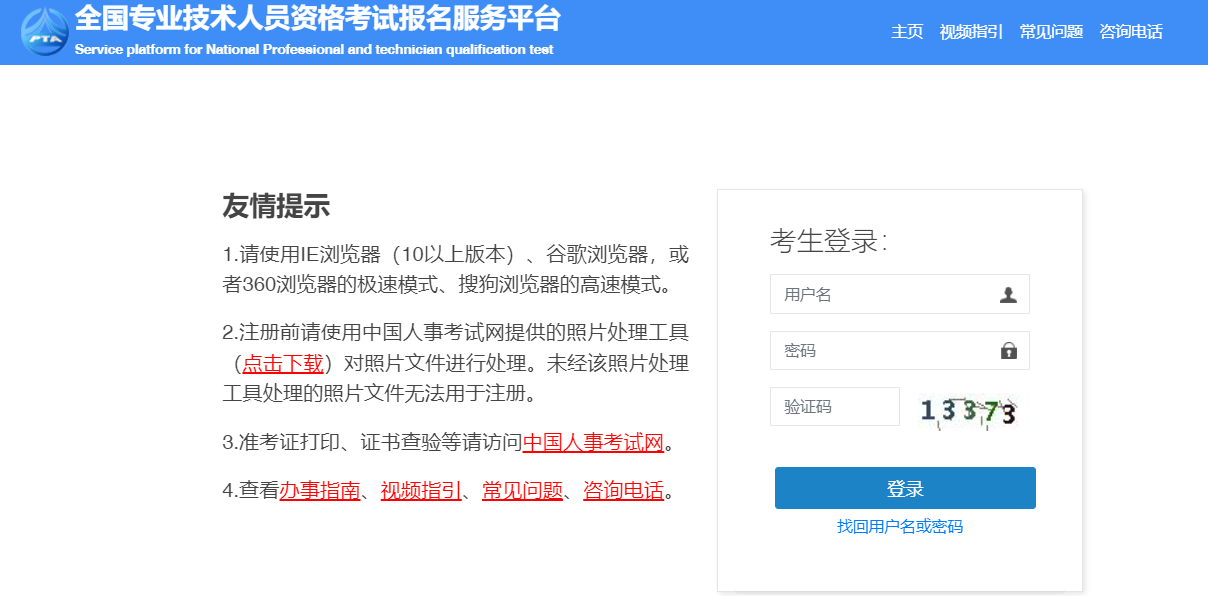This screenshot has width=1208, height=596.
Task: Open the red 办事指南 link in tips
Action: [x=320, y=491]
